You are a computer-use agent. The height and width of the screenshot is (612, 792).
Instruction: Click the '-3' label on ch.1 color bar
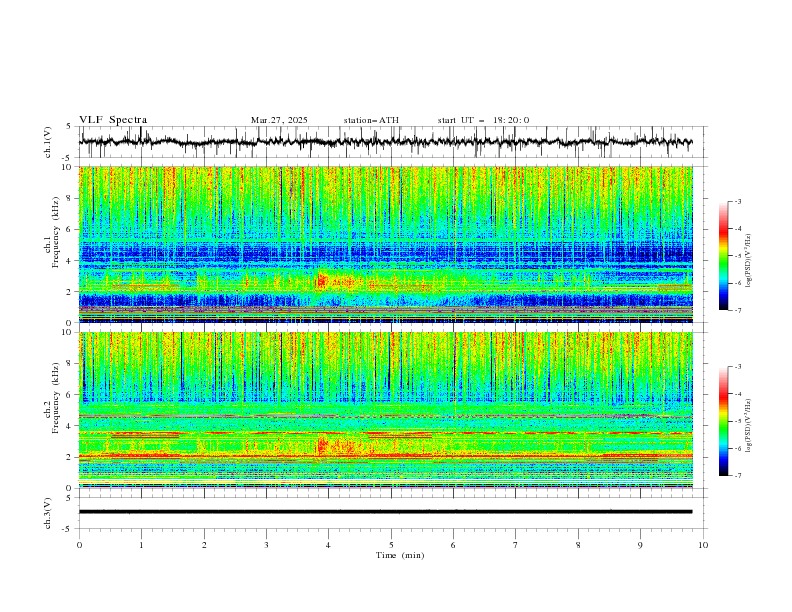tap(737, 201)
